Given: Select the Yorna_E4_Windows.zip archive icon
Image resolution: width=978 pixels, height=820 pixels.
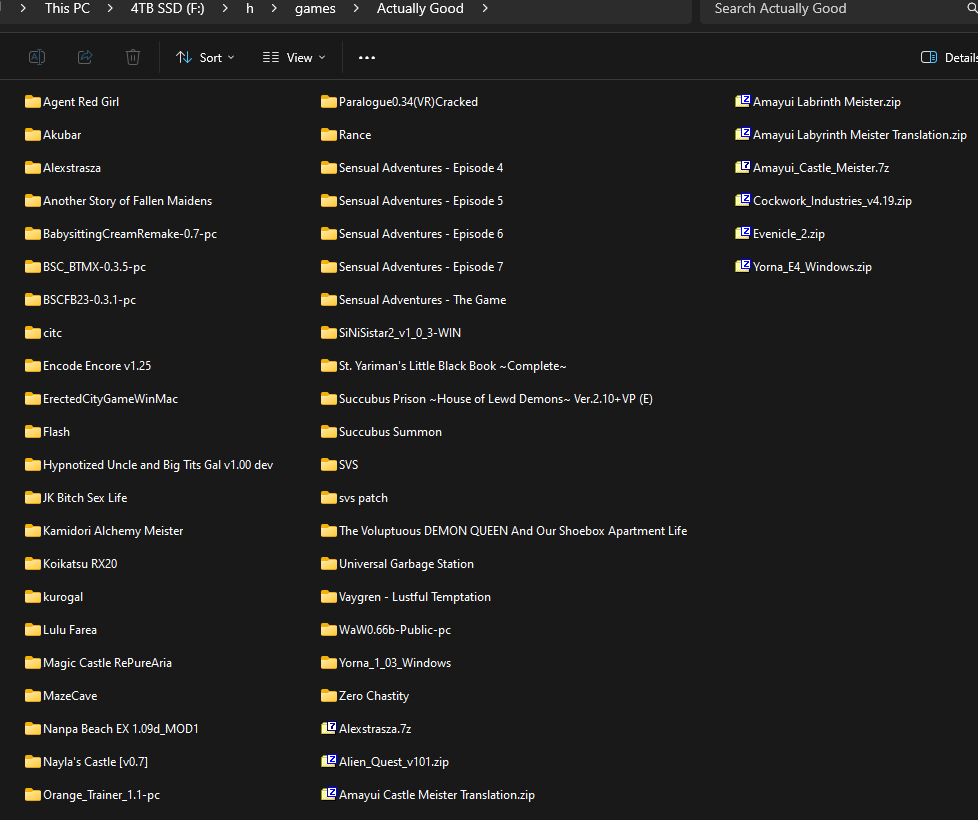Looking at the screenshot, I should pos(743,267).
